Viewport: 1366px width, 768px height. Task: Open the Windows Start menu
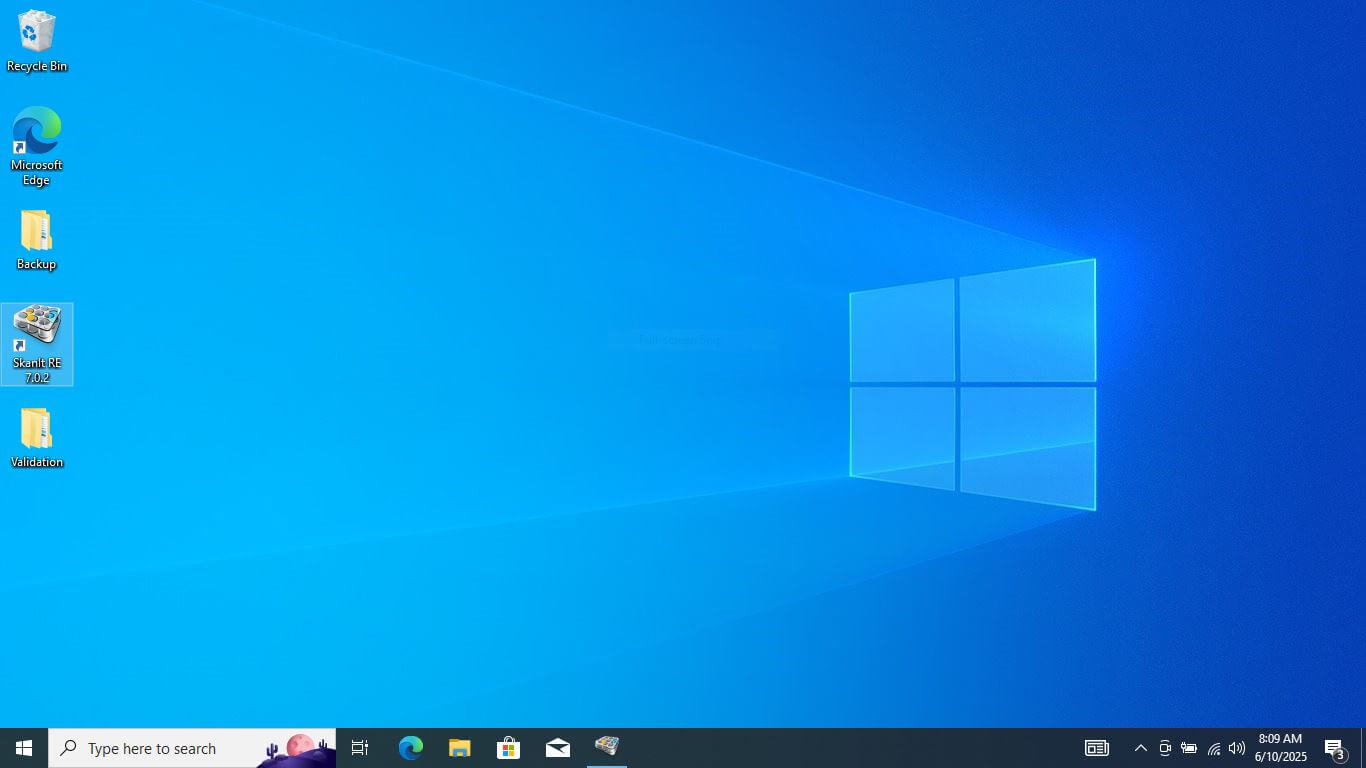click(24, 747)
